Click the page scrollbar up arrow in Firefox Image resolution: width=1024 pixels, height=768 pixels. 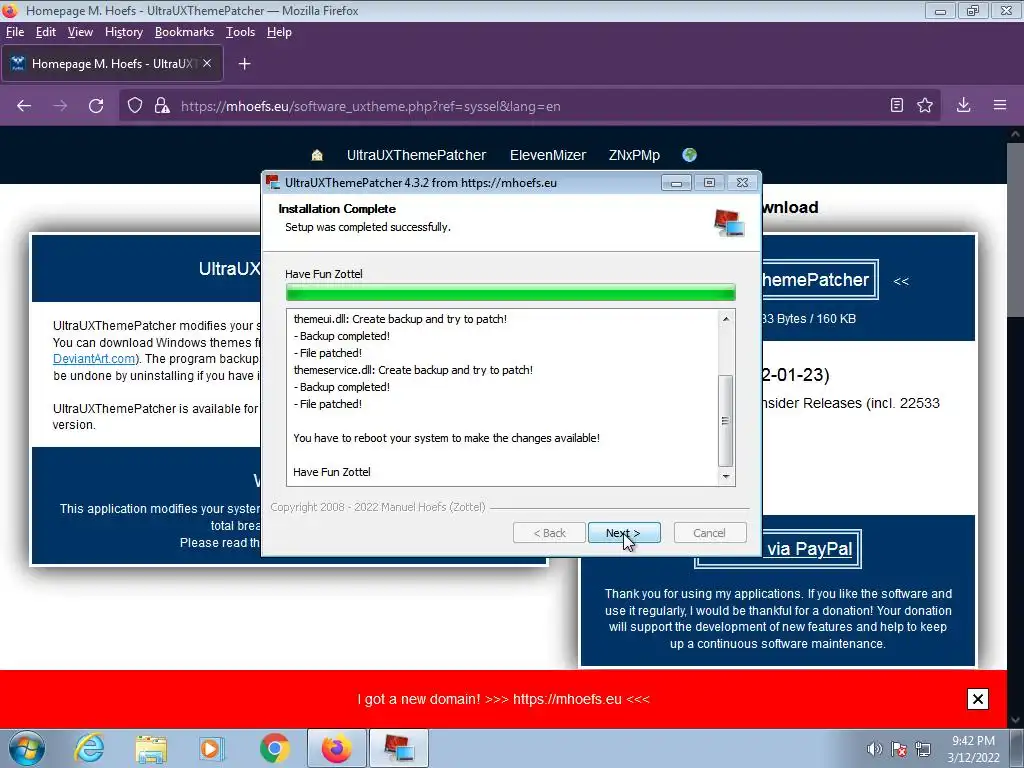pyautogui.click(x=1015, y=134)
